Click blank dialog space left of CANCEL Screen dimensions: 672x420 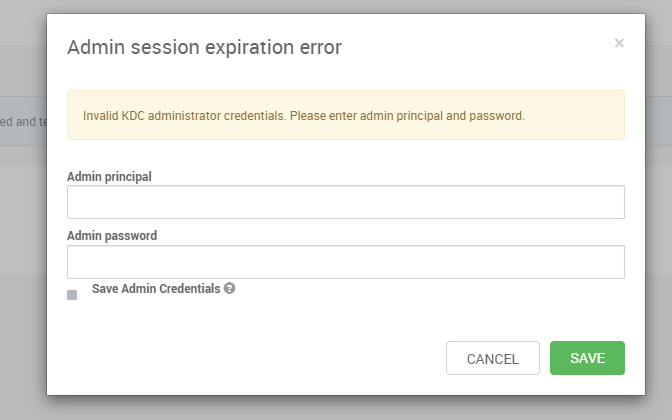256,358
